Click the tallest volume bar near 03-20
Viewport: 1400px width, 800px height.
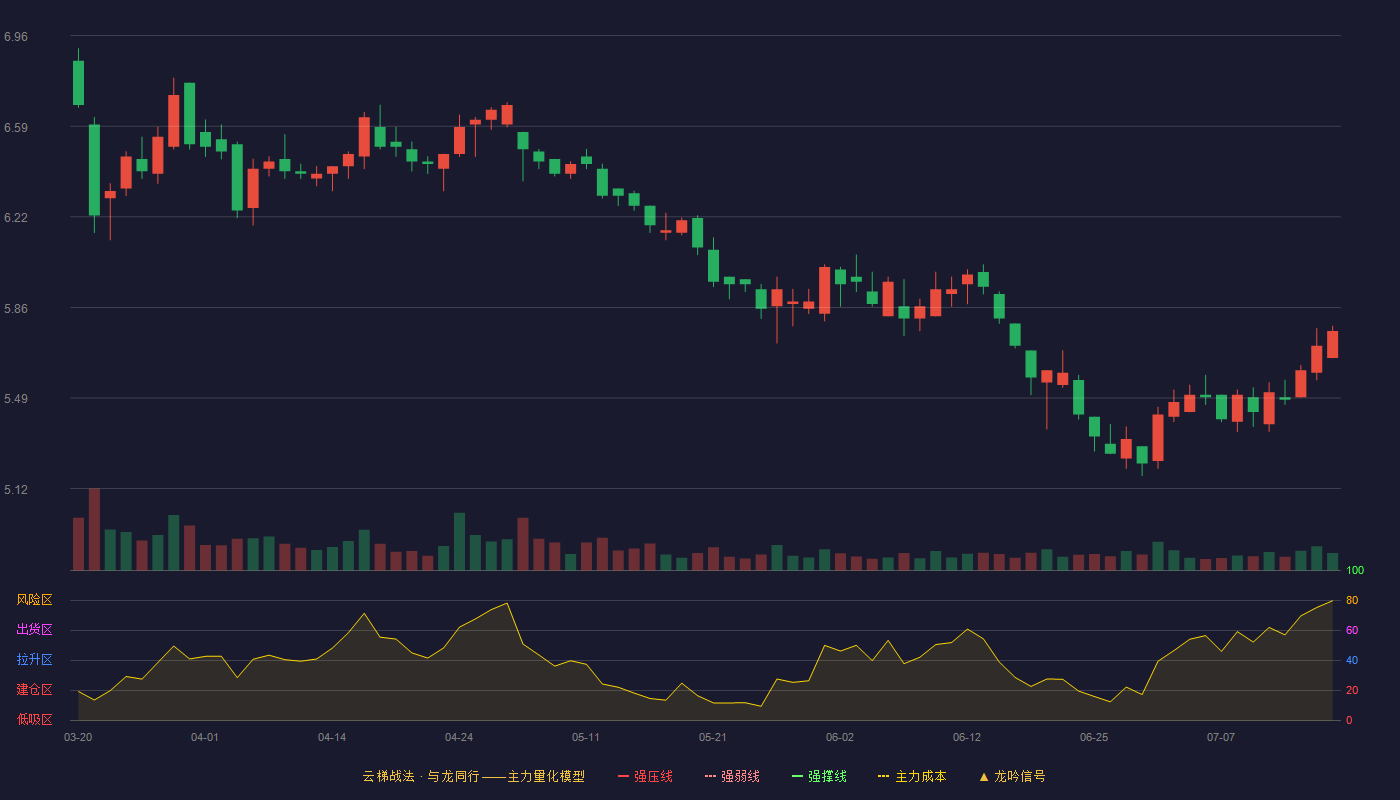[x=94, y=529]
